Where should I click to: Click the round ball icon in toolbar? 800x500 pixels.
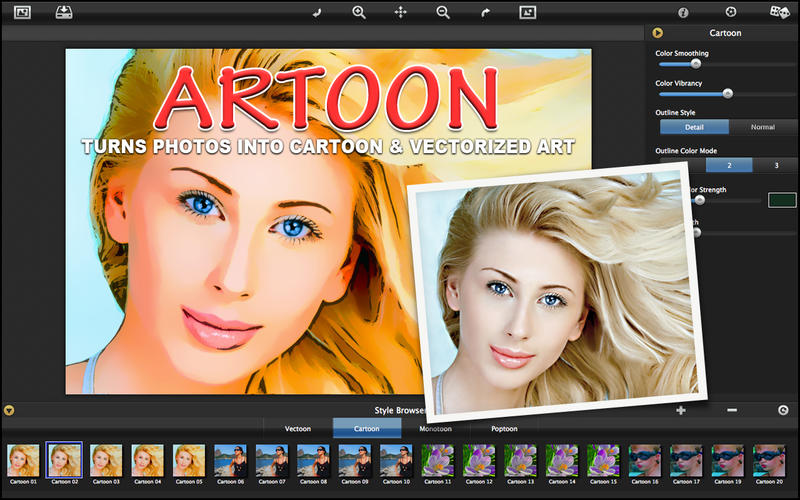[731, 12]
